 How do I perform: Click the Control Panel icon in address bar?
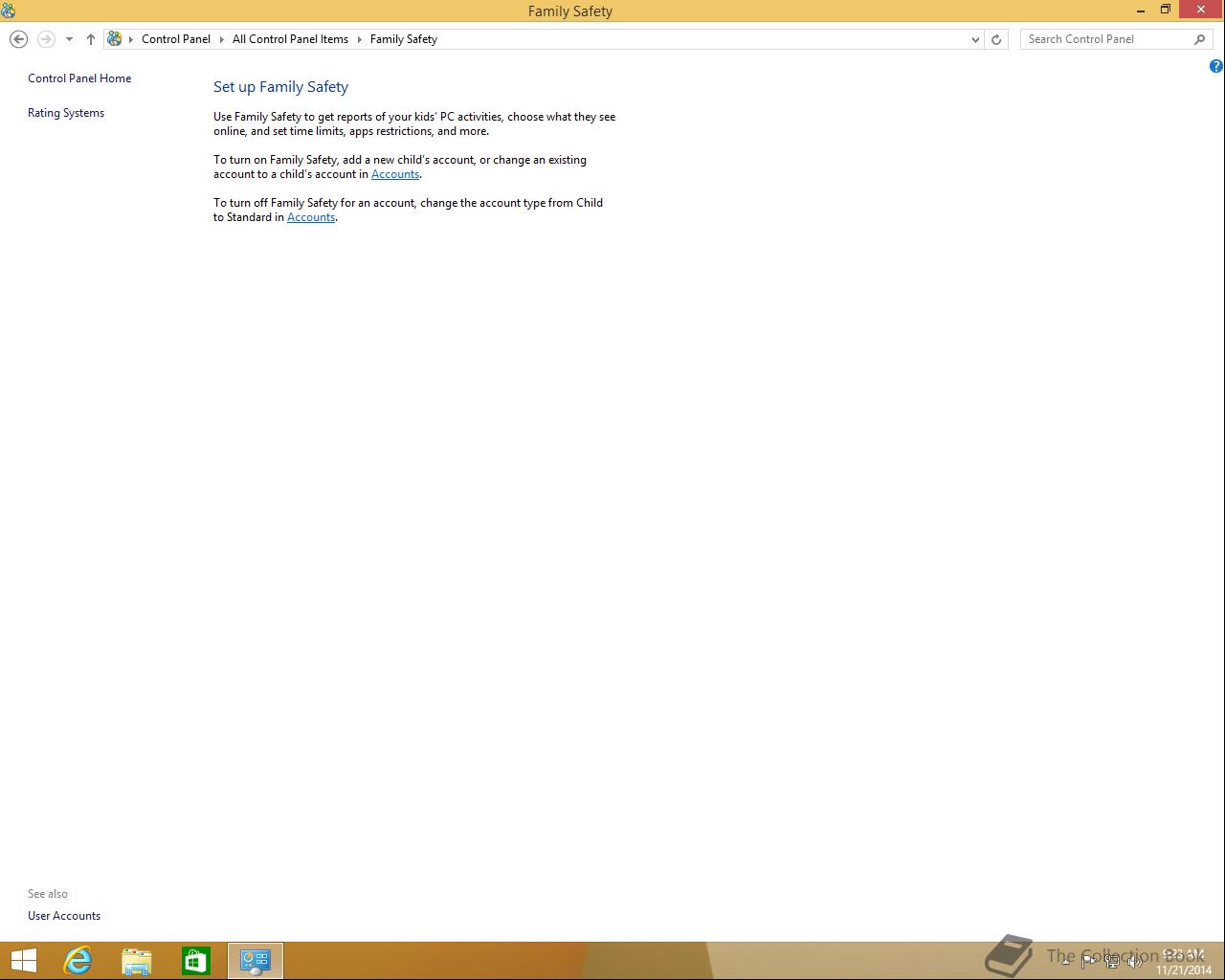coord(115,39)
